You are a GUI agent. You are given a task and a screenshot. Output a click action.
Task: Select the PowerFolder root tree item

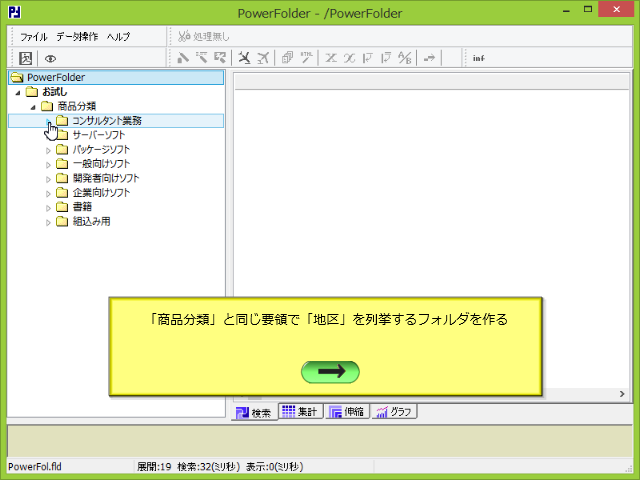[x=116, y=78]
